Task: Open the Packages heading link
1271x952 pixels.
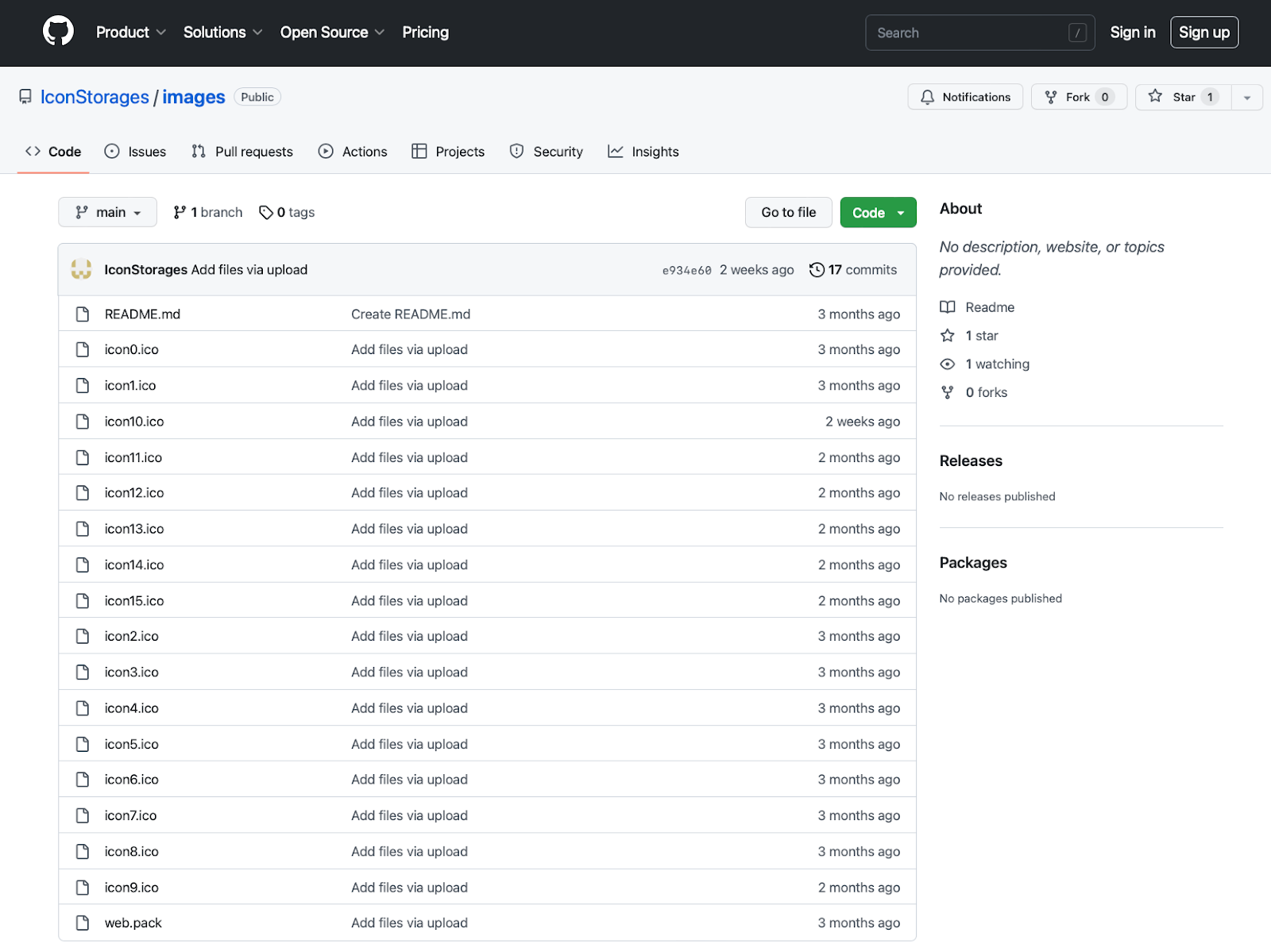Action: click(x=973, y=562)
